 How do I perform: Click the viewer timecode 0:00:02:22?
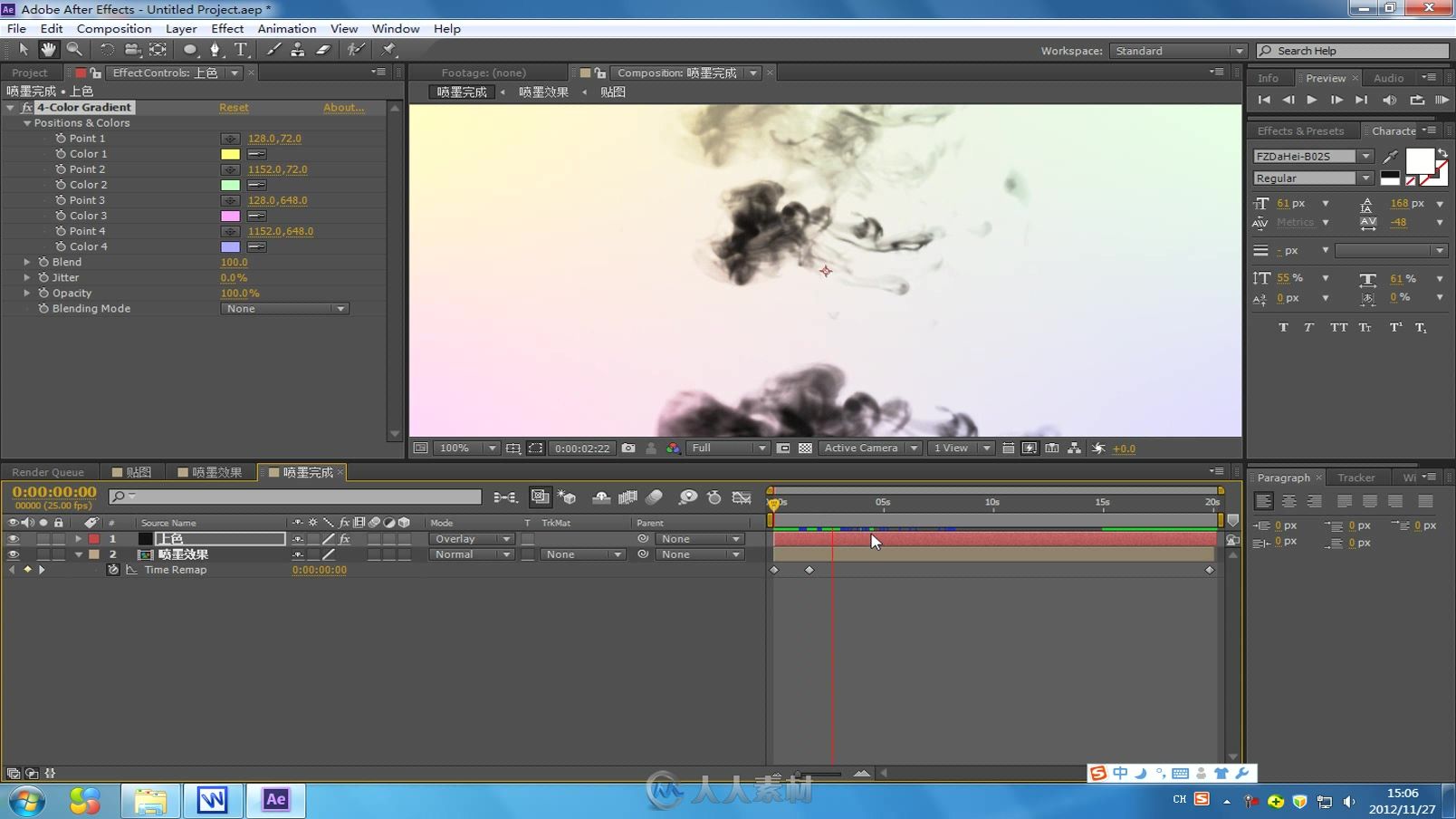click(x=582, y=448)
